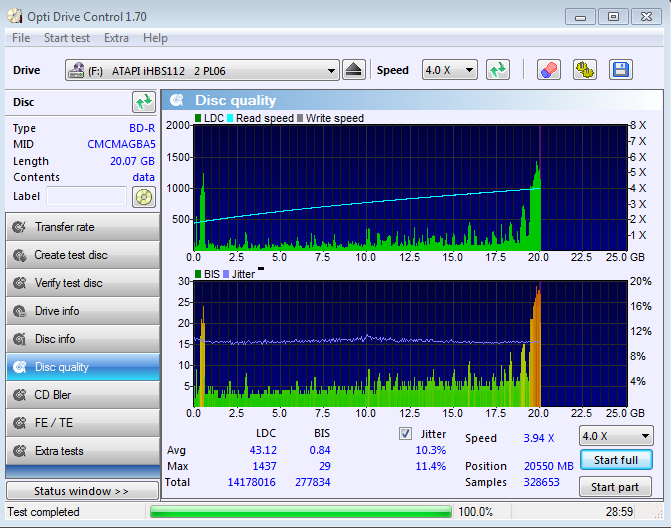
Task: Click the 100.0% progress label
Action: 475,512
